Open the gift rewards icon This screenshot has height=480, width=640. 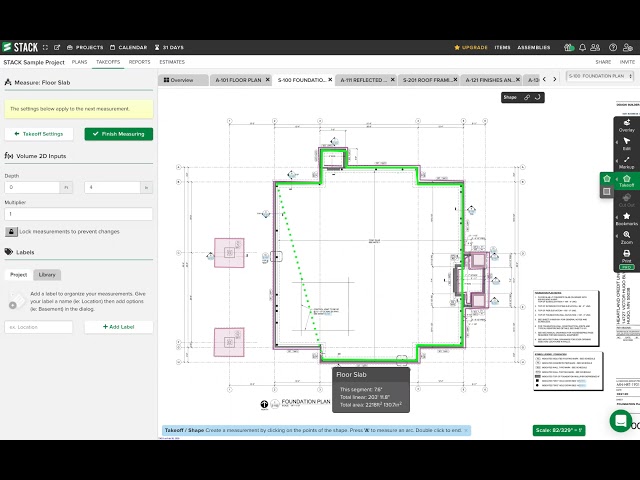click(569, 47)
